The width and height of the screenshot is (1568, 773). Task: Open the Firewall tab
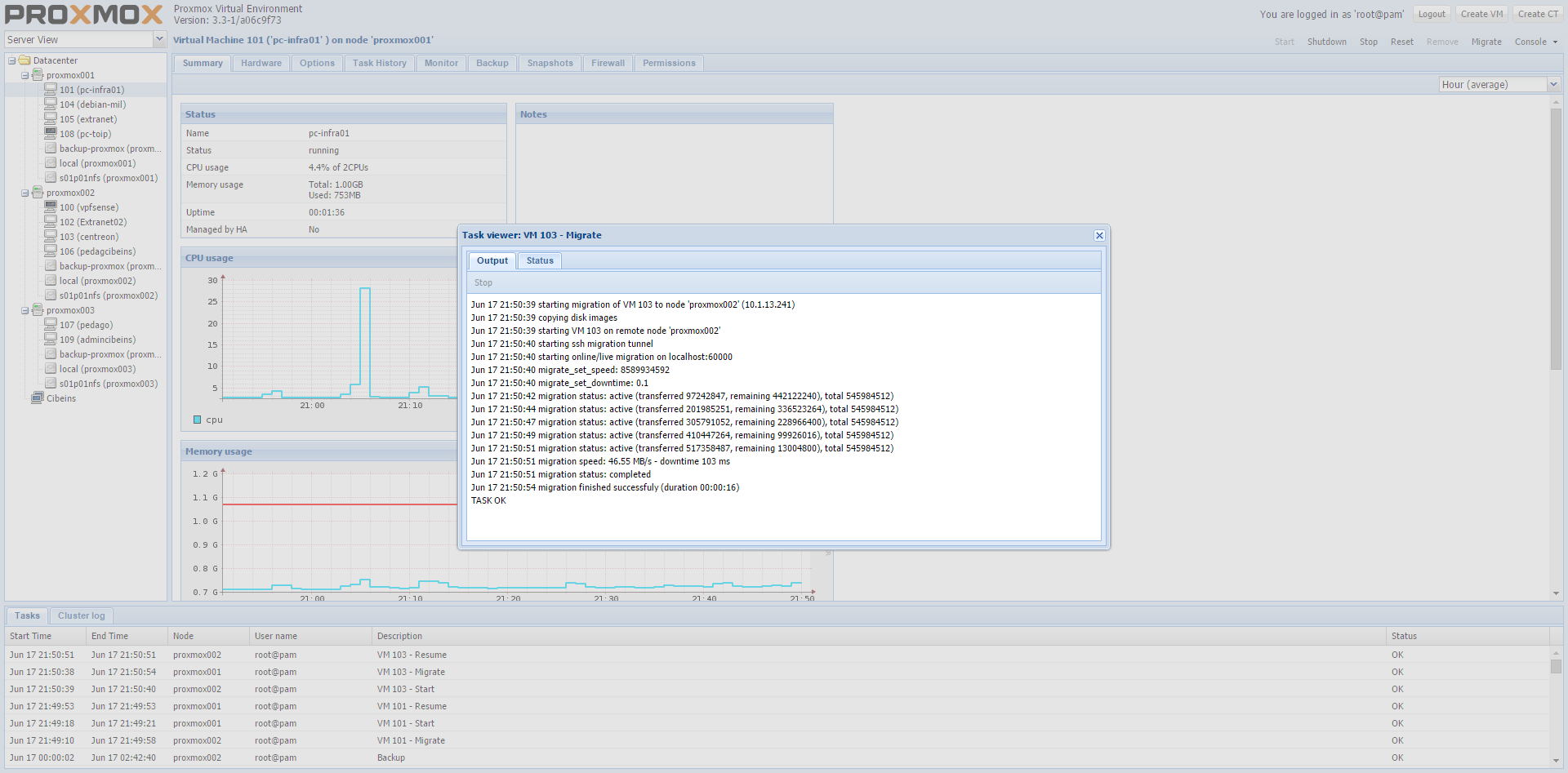(608, 63)
